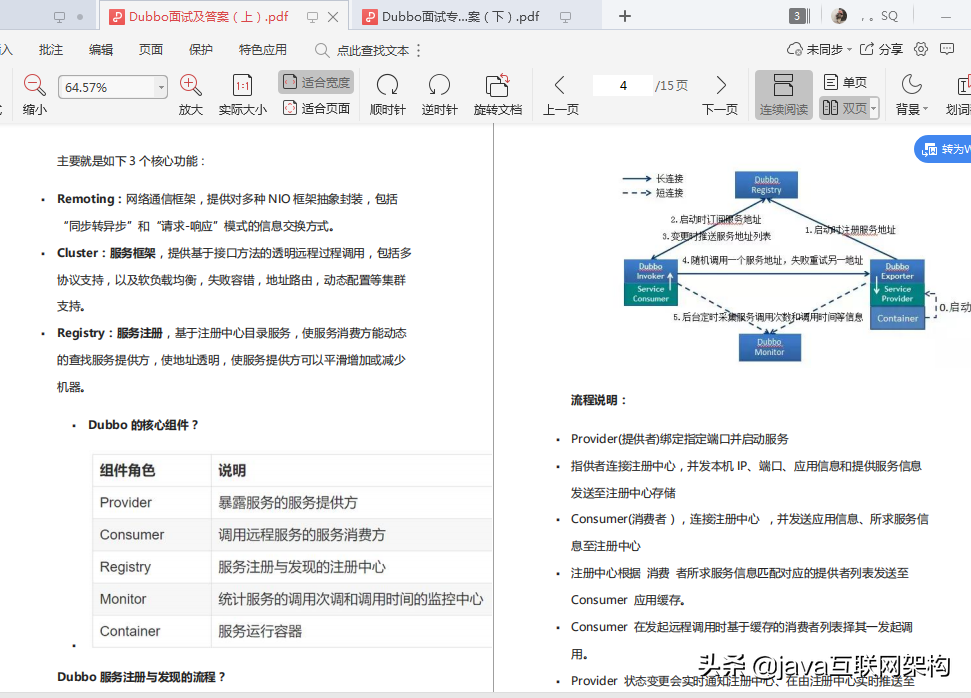Close the Dubbo面试及答案（上）.pdf tab
The image size is (971, 698).
pos(333,17)
